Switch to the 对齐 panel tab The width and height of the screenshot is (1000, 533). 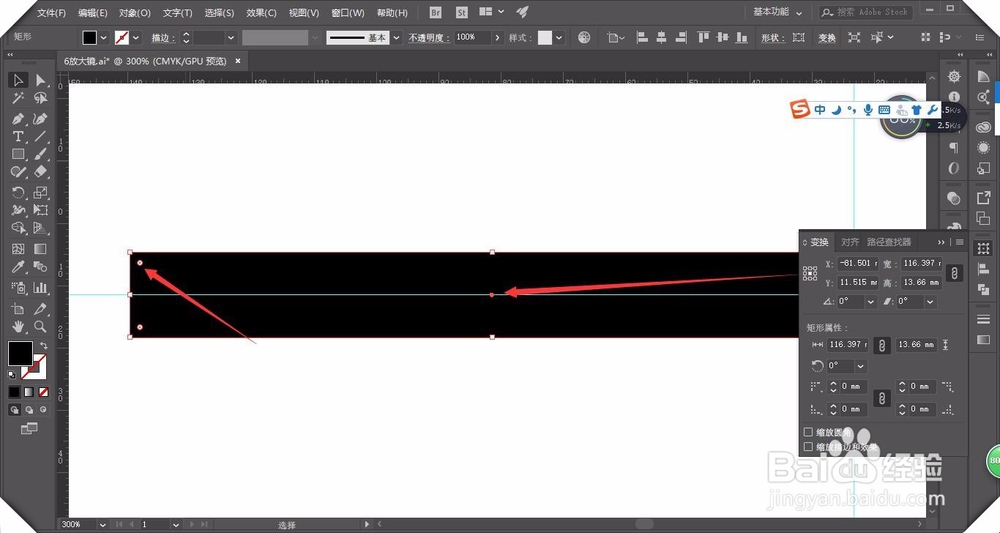(849, 242)
